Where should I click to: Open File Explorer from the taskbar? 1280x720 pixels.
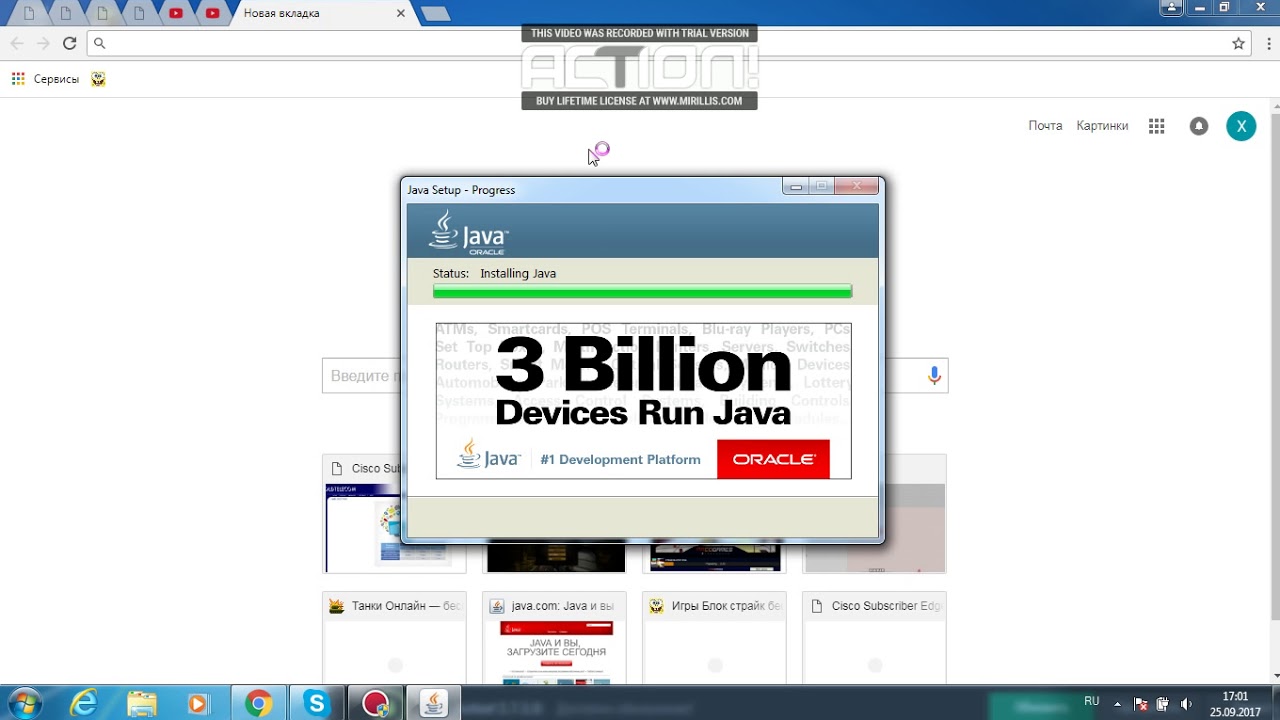(142, 703)
